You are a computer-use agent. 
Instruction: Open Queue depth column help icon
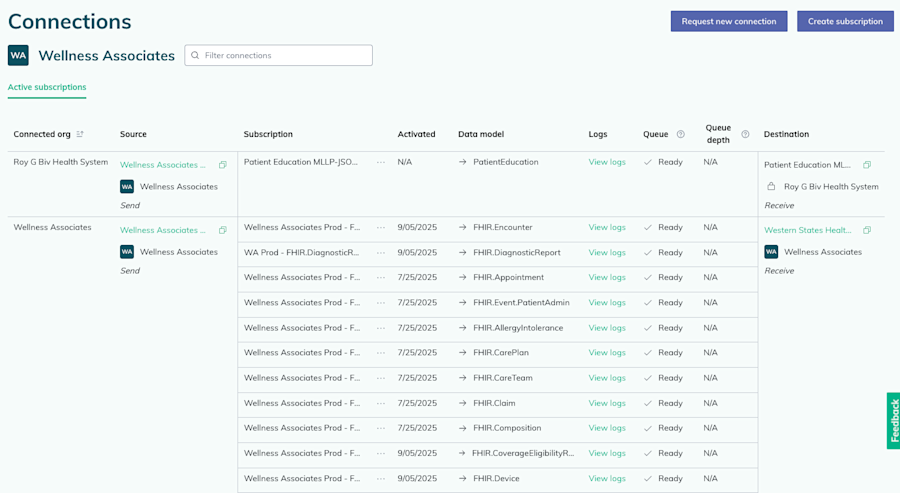point(745,134)
